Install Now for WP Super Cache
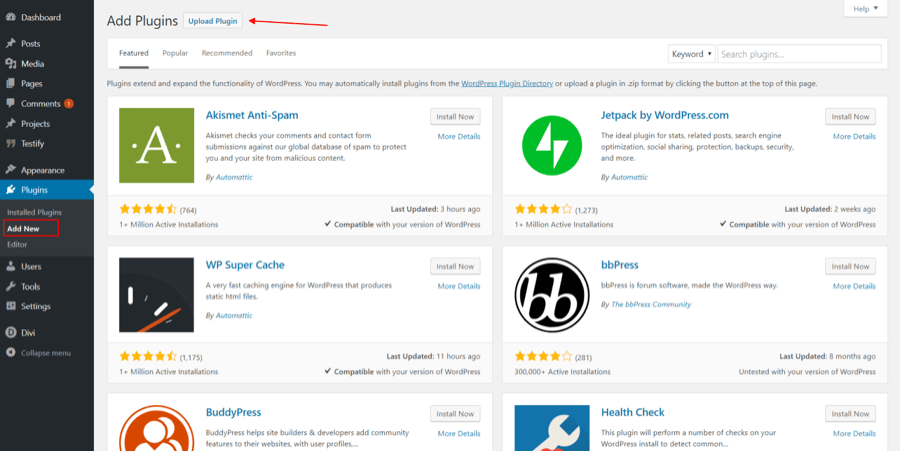Viewport: 900px width, 451px height. (455, 266)
